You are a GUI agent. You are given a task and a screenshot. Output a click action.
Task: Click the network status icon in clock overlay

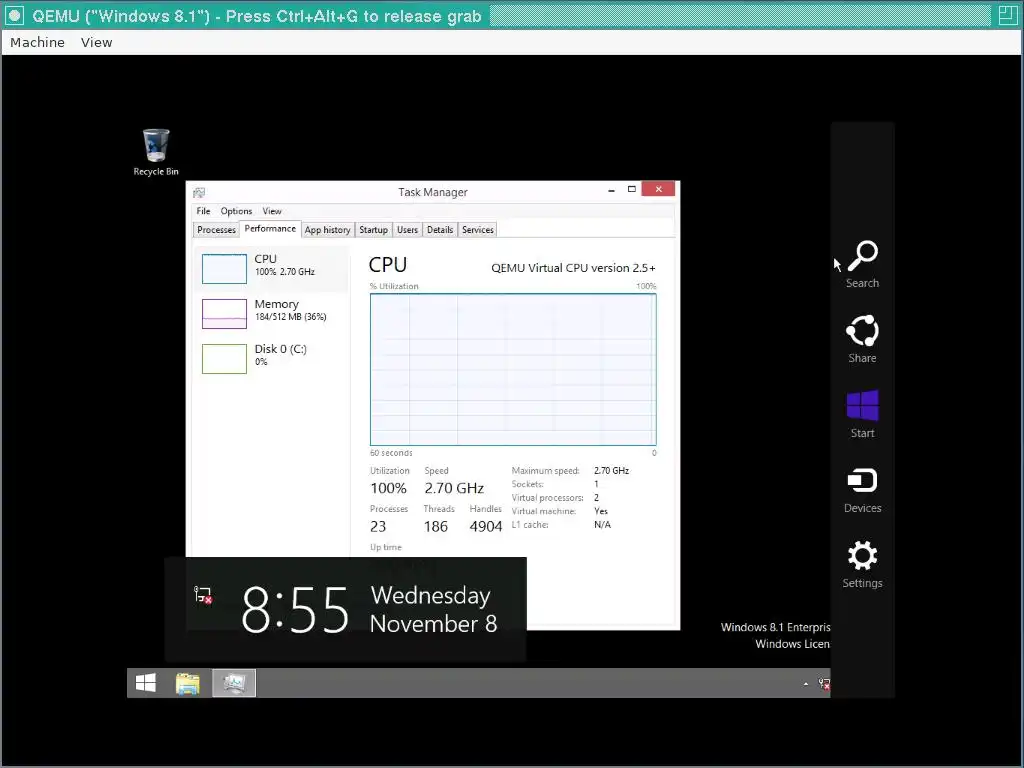[203, 595]
